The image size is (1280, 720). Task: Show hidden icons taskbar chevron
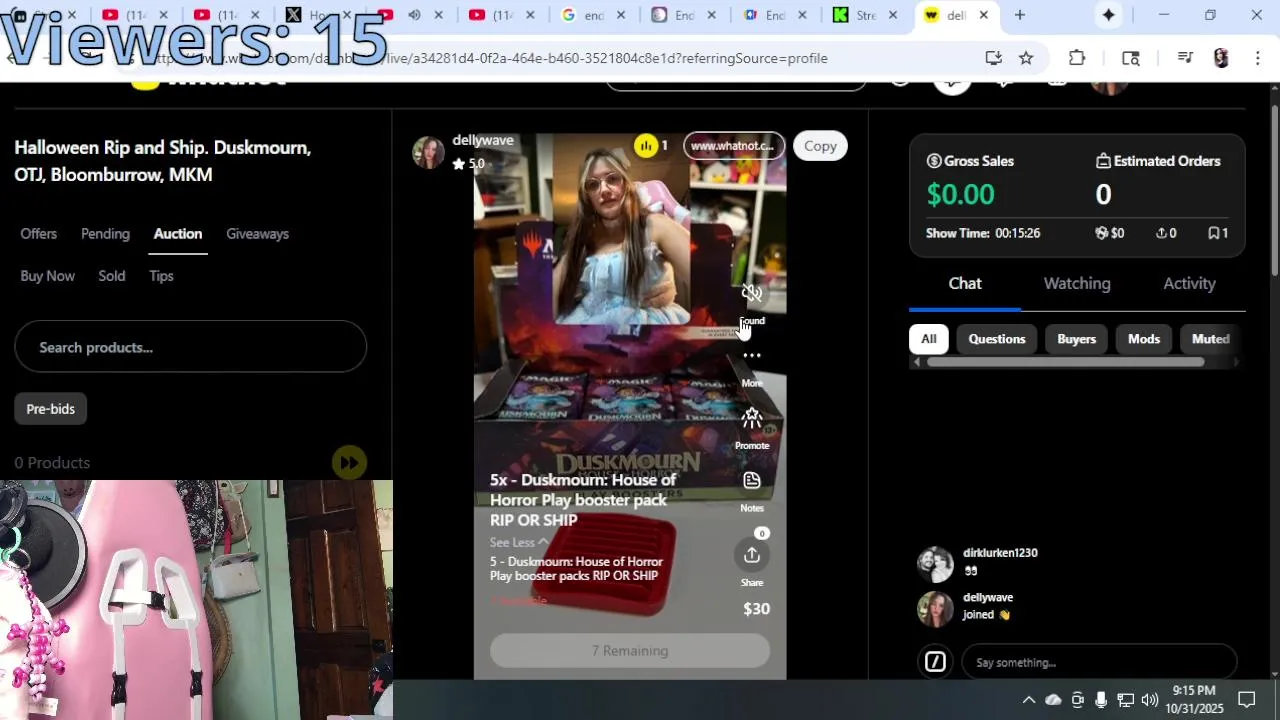(x=1028, y=699)
